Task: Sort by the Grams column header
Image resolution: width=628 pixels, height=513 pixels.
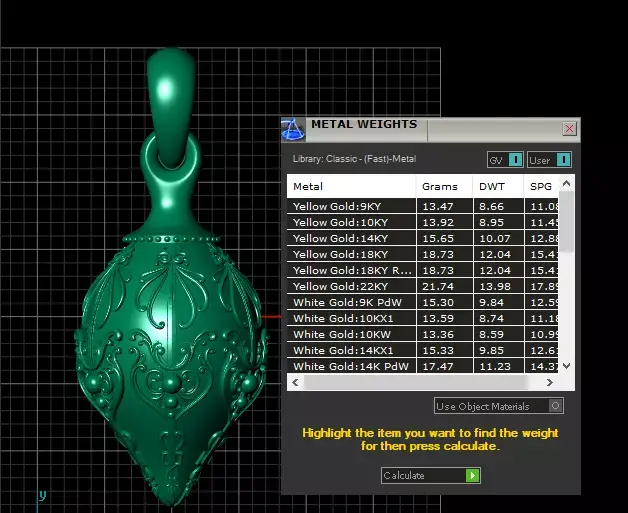Action: point(445,187)
